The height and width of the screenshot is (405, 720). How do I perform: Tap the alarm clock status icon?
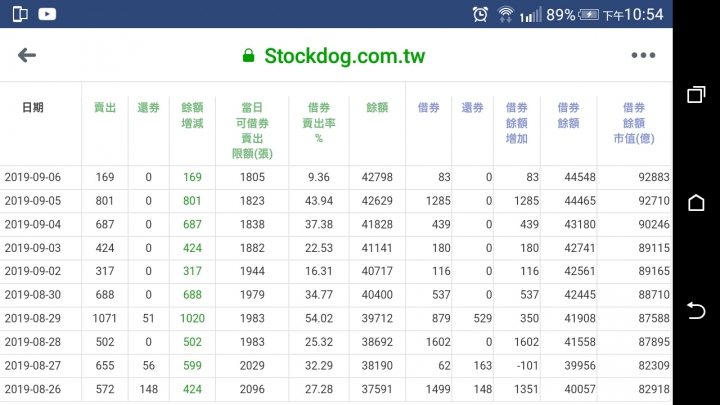click(x=480, y=14)
